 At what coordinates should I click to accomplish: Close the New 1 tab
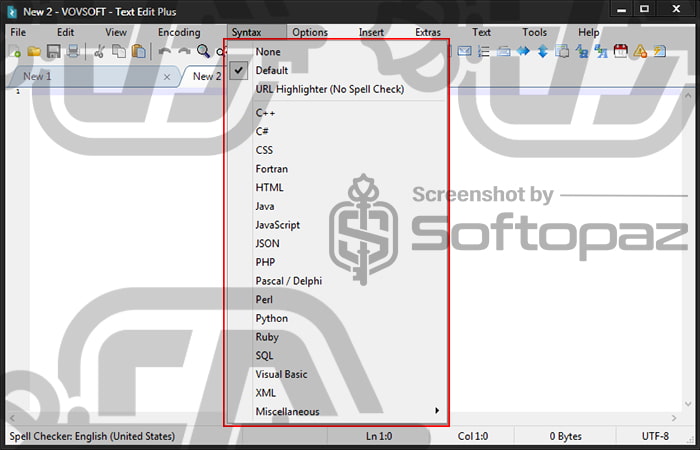click(167, 77)
